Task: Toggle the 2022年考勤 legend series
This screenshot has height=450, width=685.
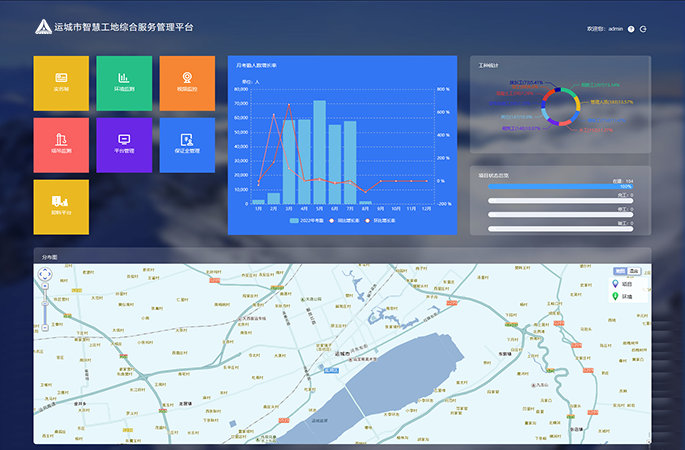Action: tap(307, 221)
